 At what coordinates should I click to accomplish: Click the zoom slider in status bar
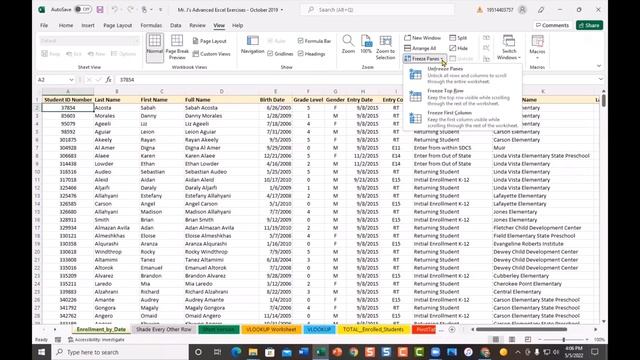[x=564, y=340]
